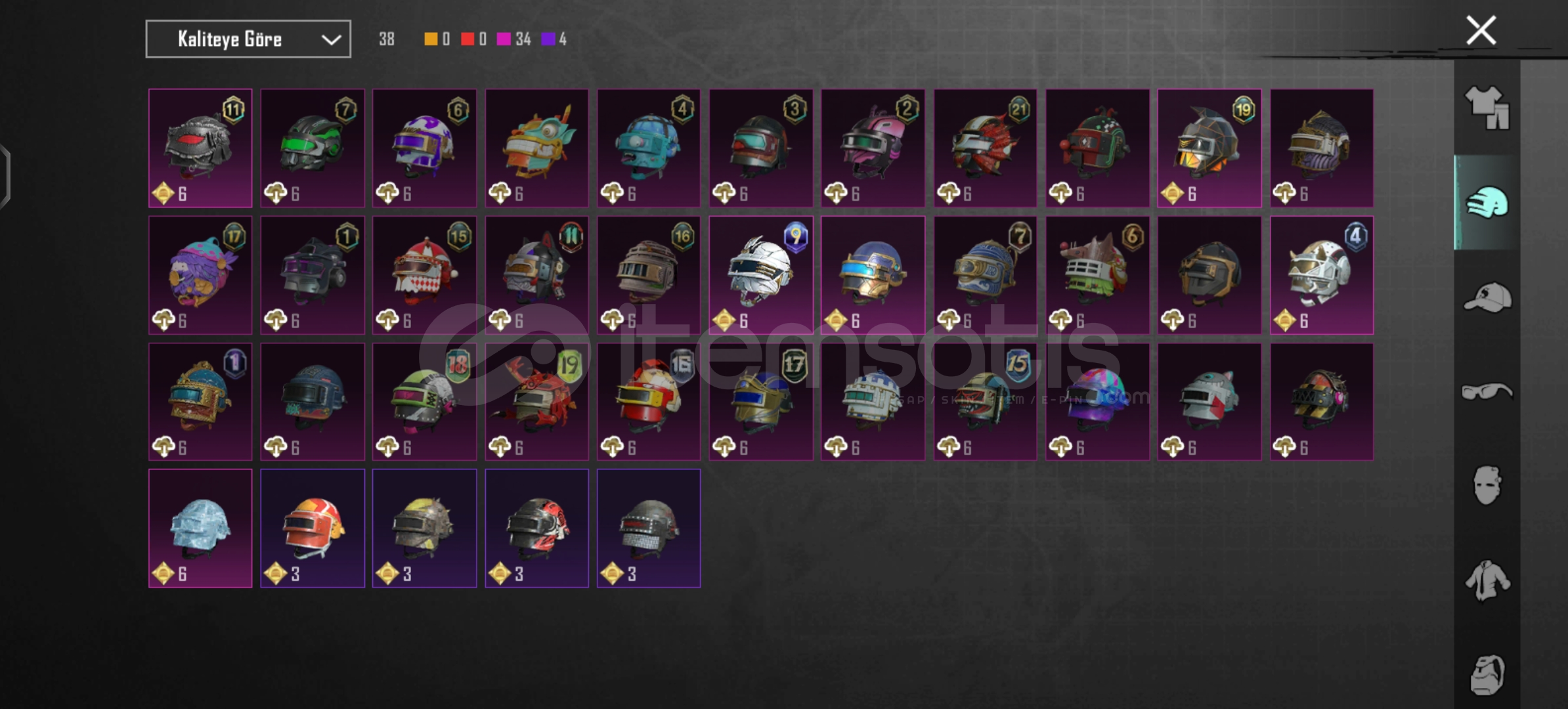Choose the green-visor helmet level 7
The height and width of the screenshot is (709, 1568).
pyautogui.click(x=313, y=148)
